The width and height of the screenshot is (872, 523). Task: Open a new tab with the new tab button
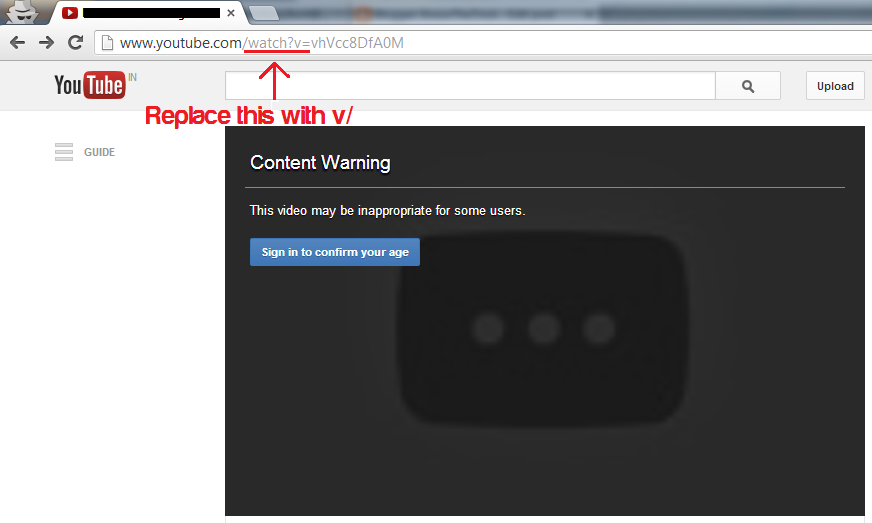tap(264, 13)
